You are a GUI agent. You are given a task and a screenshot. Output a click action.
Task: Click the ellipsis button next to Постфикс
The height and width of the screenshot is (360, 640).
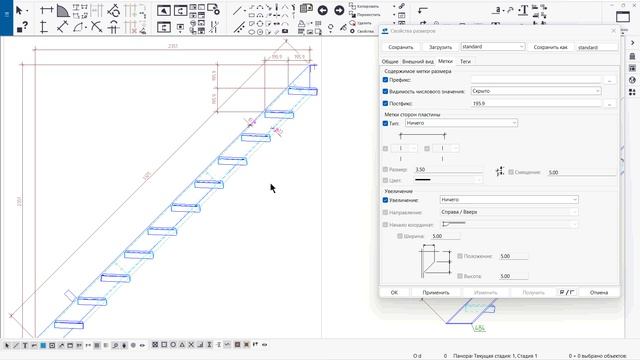coord(609,104)
